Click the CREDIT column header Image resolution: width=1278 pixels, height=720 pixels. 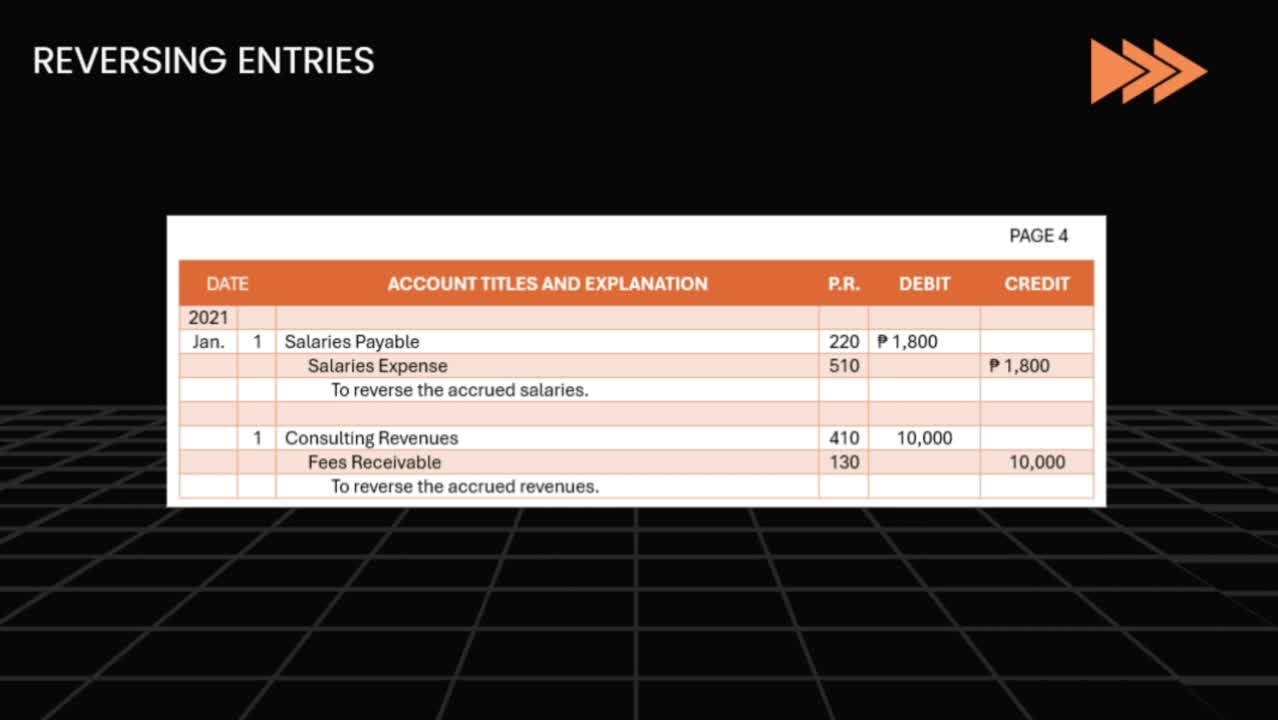tap(1036, 284)
